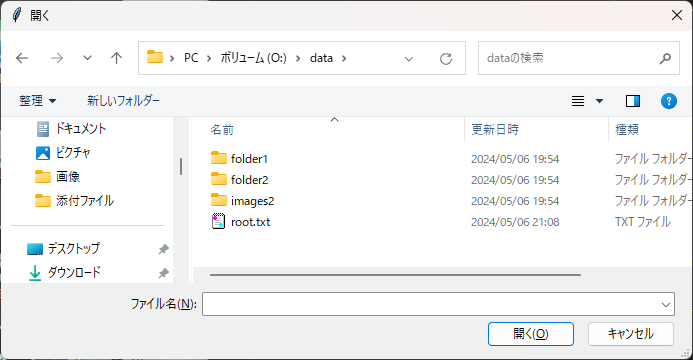Go back using the left arrow

(22, 58)
